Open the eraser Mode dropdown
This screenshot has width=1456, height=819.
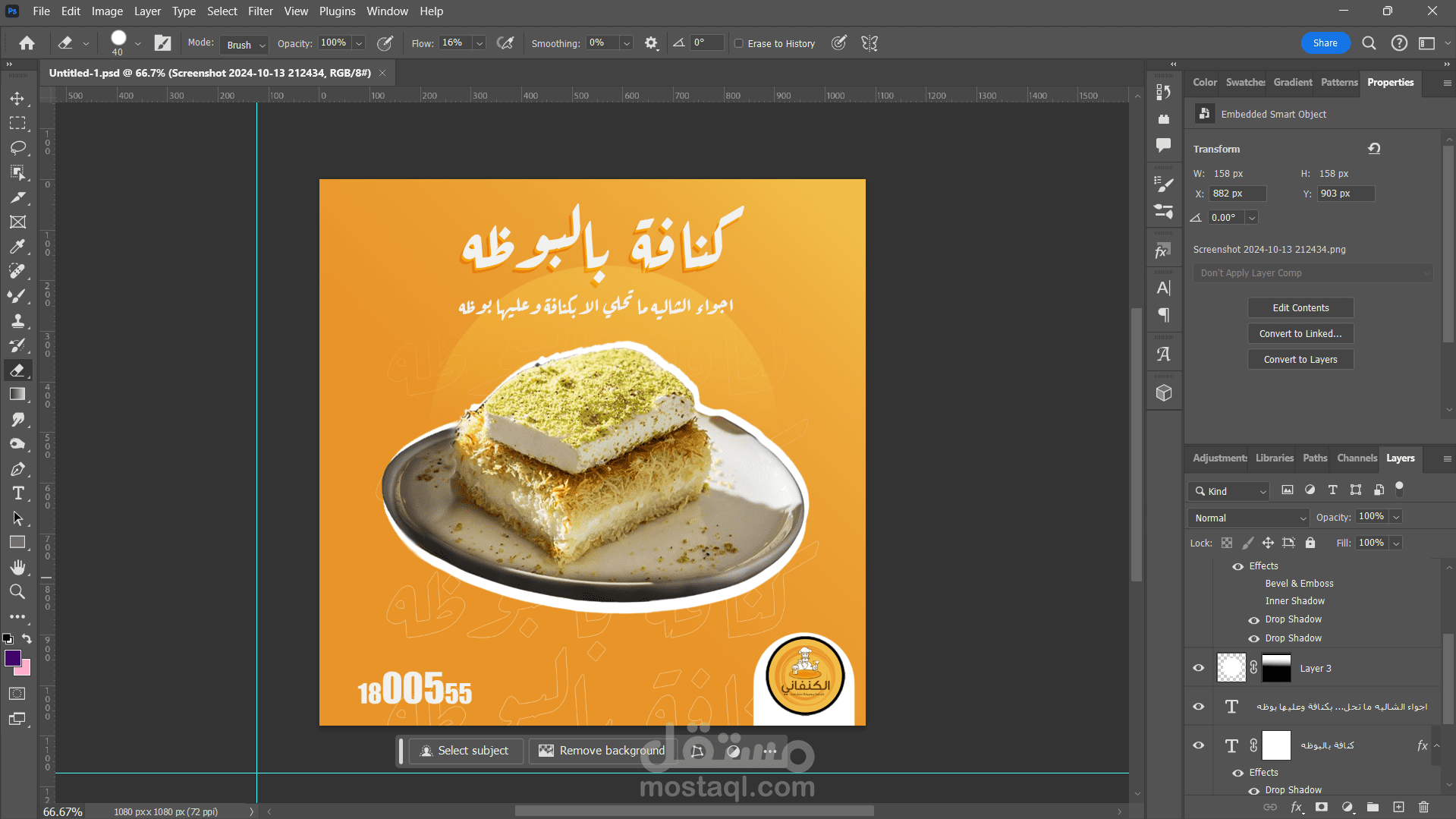coord(244,45)
